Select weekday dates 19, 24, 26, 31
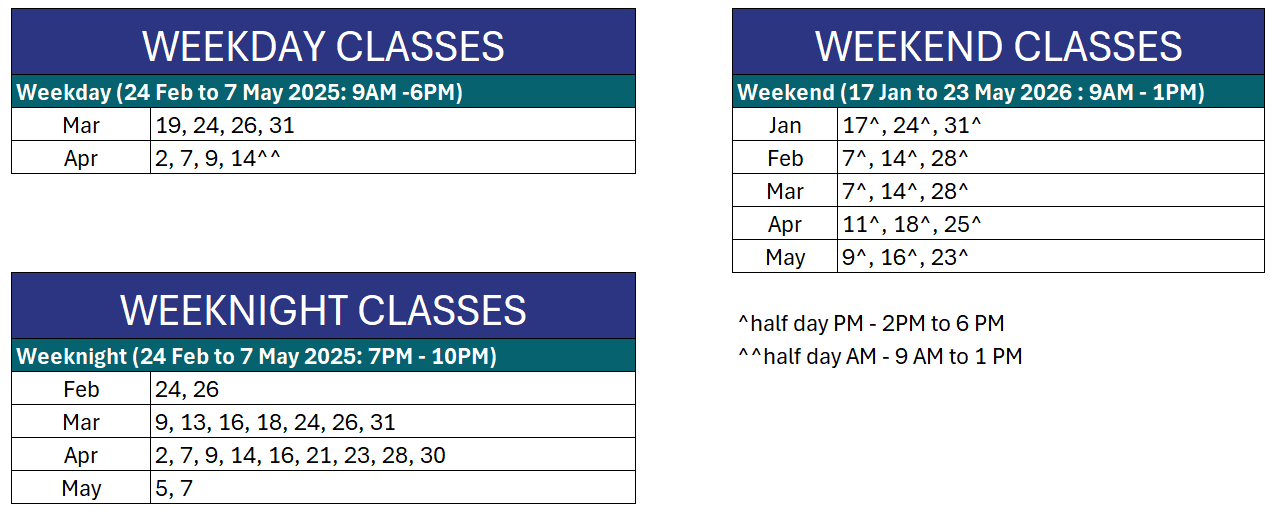 [226, 125]
